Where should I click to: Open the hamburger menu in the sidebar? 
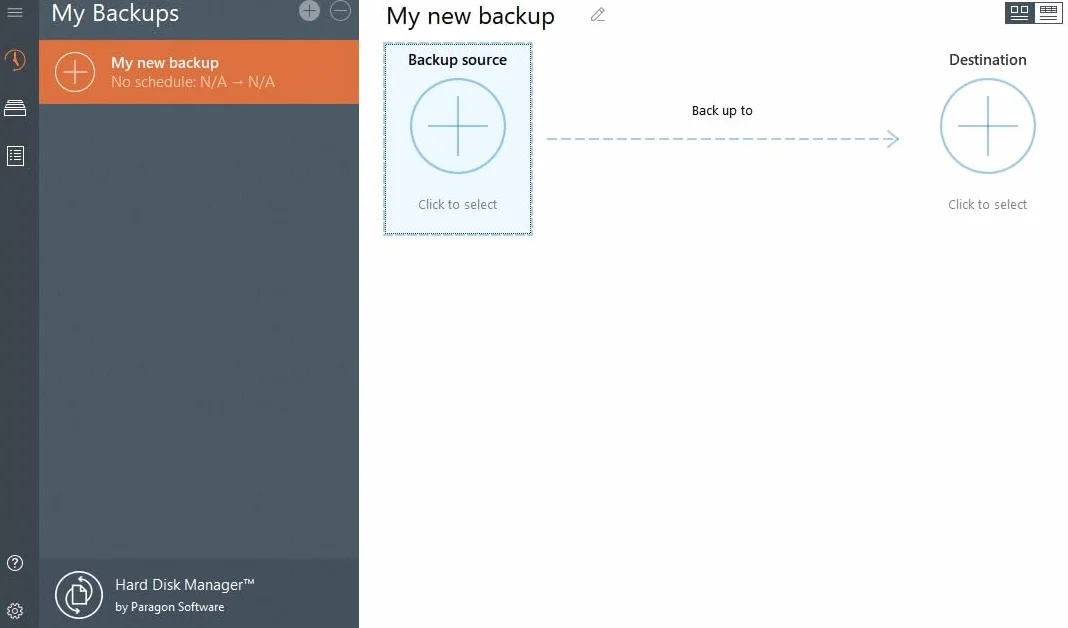15,12
